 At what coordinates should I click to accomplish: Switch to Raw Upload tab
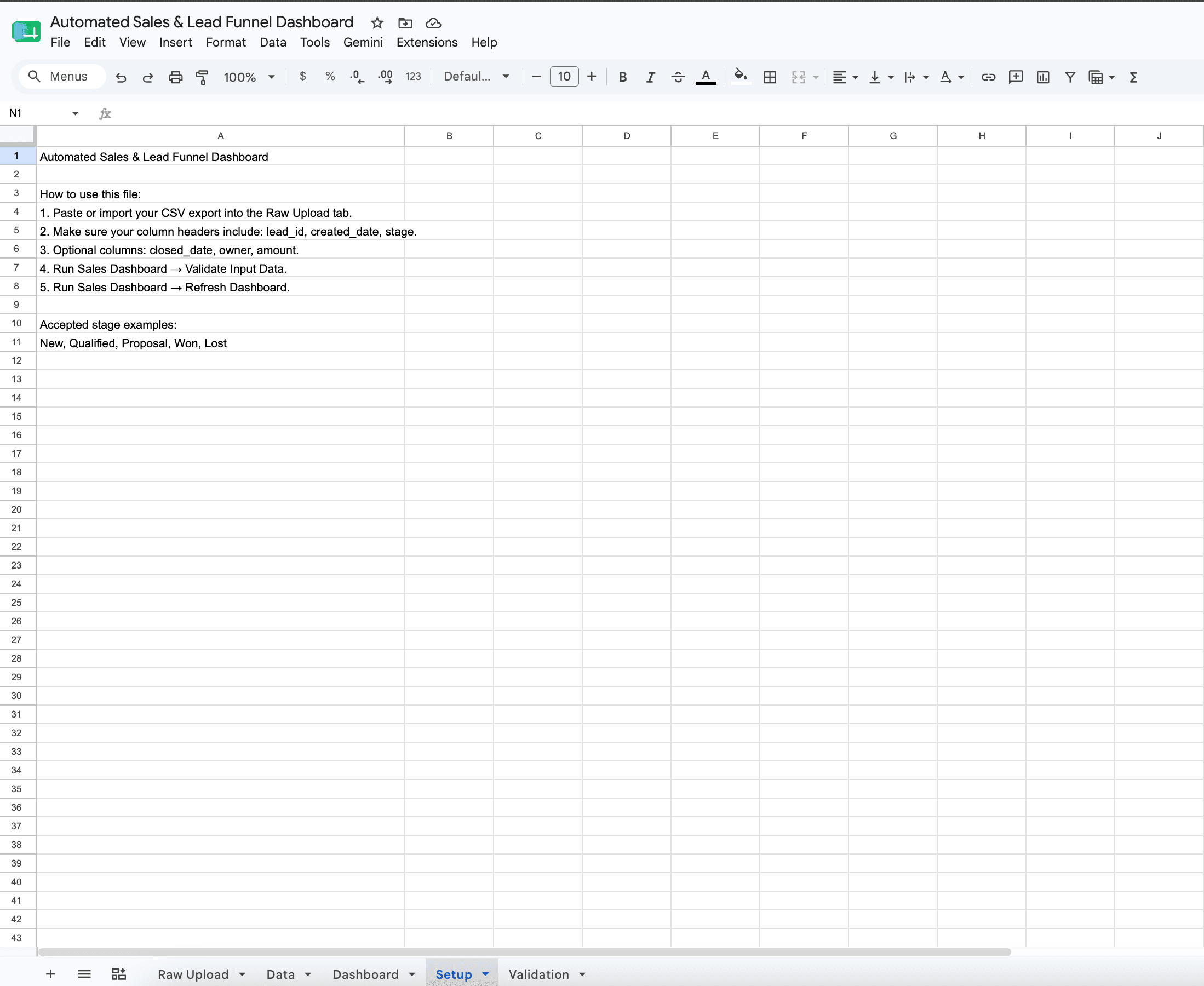(x=193, y=974)
